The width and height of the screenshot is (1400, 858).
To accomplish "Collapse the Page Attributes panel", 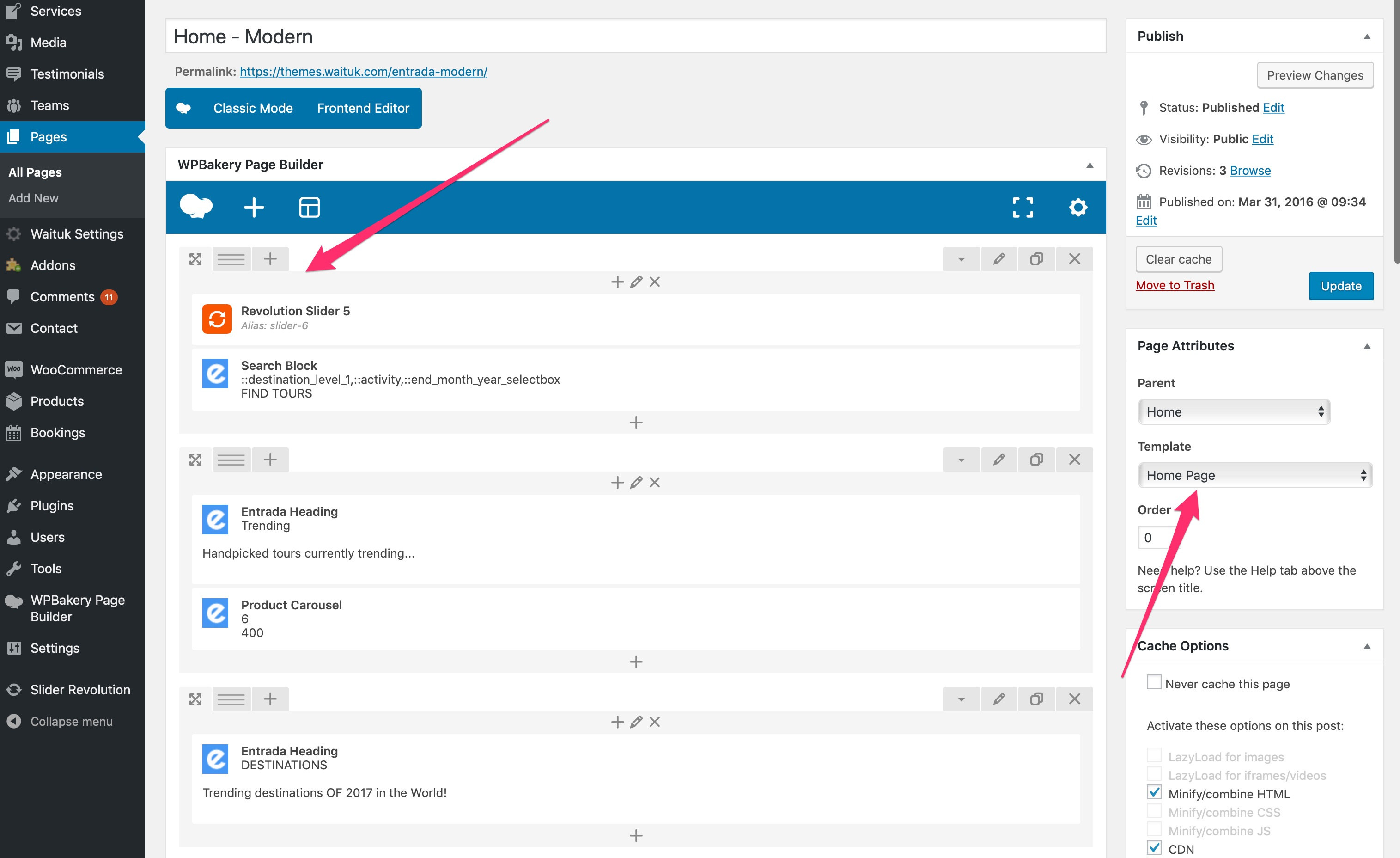I will click(1367, 346).
